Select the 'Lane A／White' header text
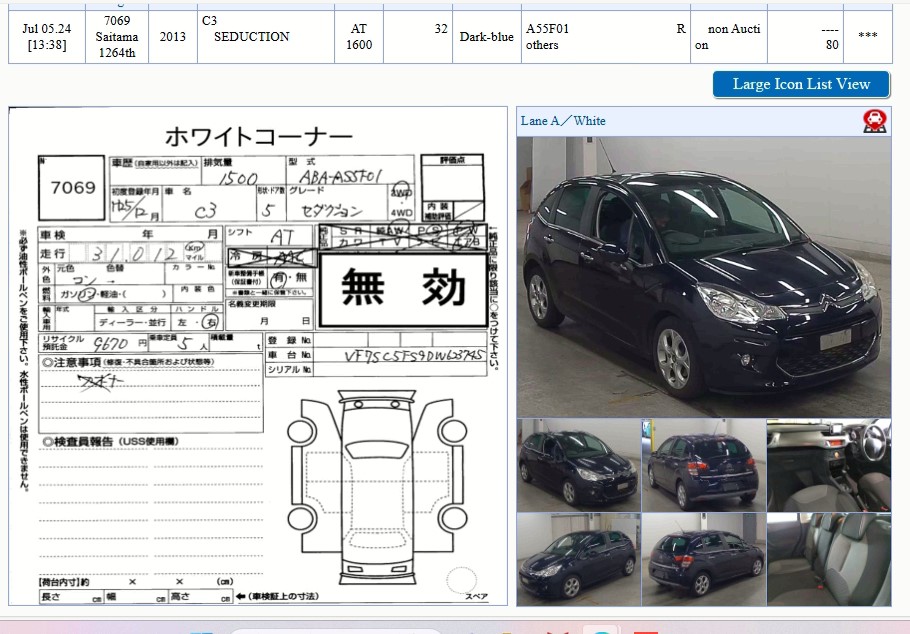The width and height of the screenshot is (910, 634). click(563, 121)
